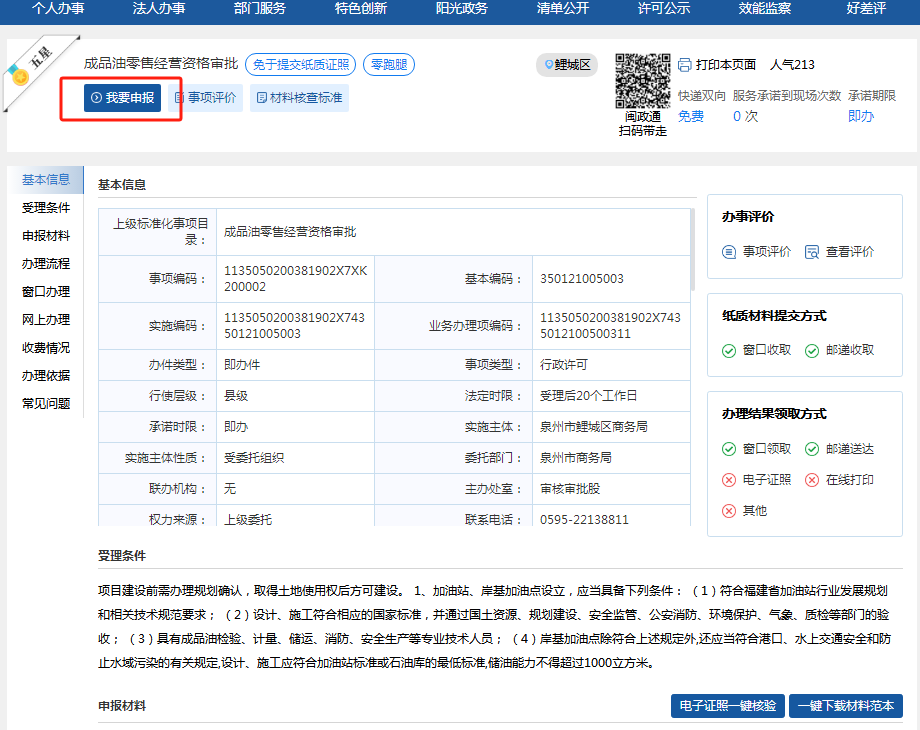Viewport: 920px width, 730px height.
Task: Open 材料核查标准 button
Action: (299, 98)
